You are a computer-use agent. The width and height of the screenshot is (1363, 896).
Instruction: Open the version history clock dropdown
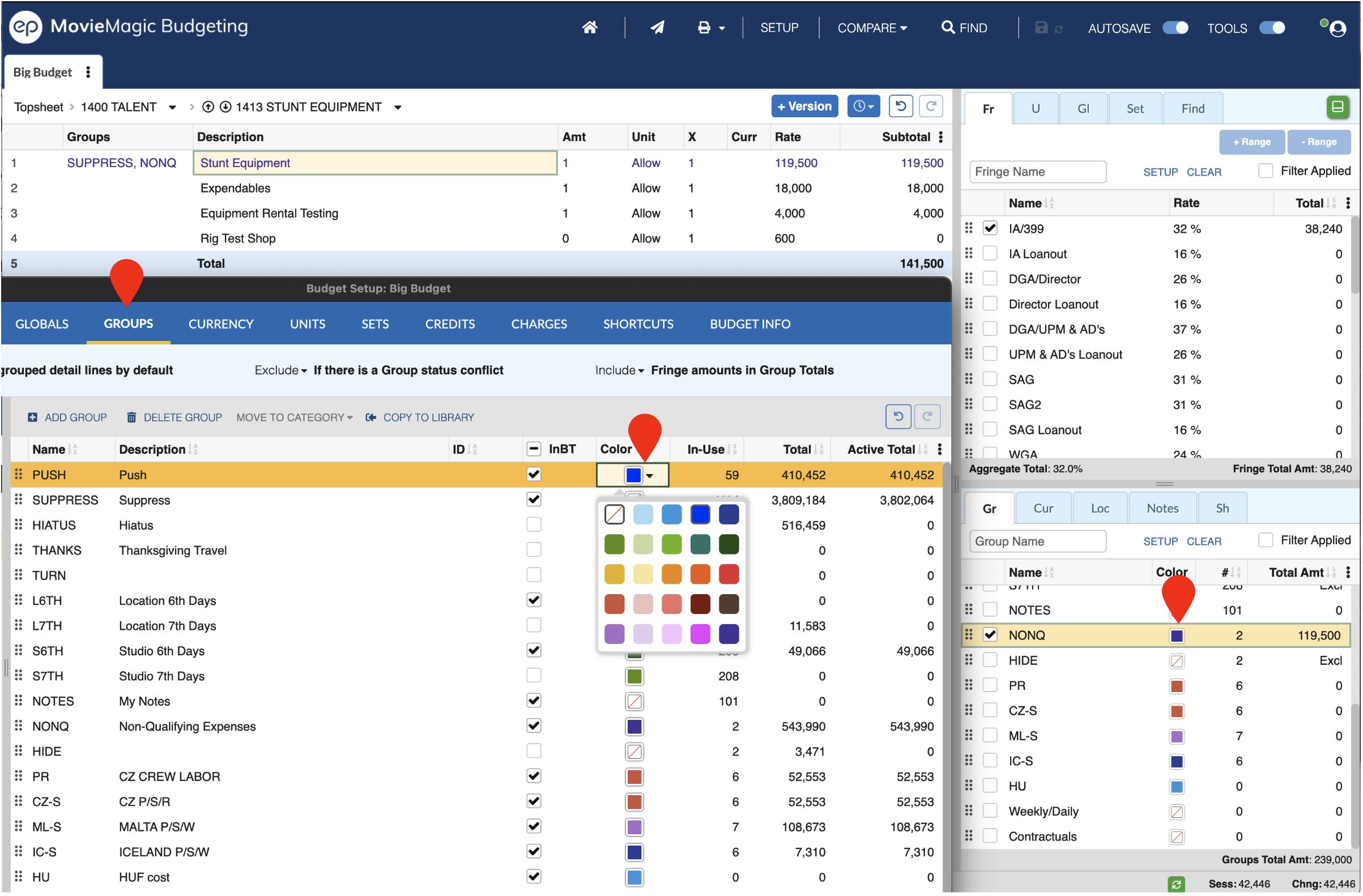[863, 106]
